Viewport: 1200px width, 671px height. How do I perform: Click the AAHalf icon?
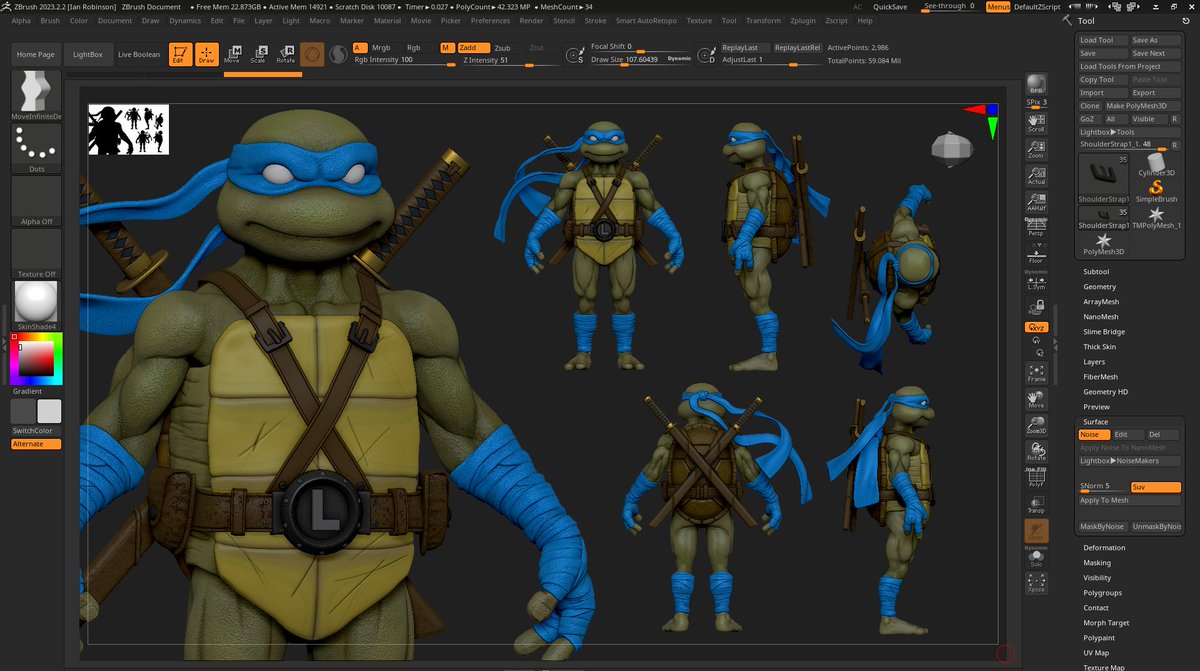pos(1036,201)
